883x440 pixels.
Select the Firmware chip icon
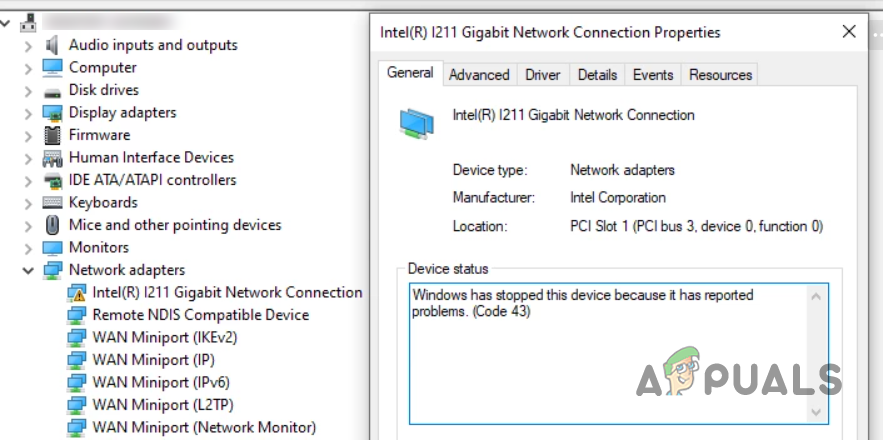[52, 135]
